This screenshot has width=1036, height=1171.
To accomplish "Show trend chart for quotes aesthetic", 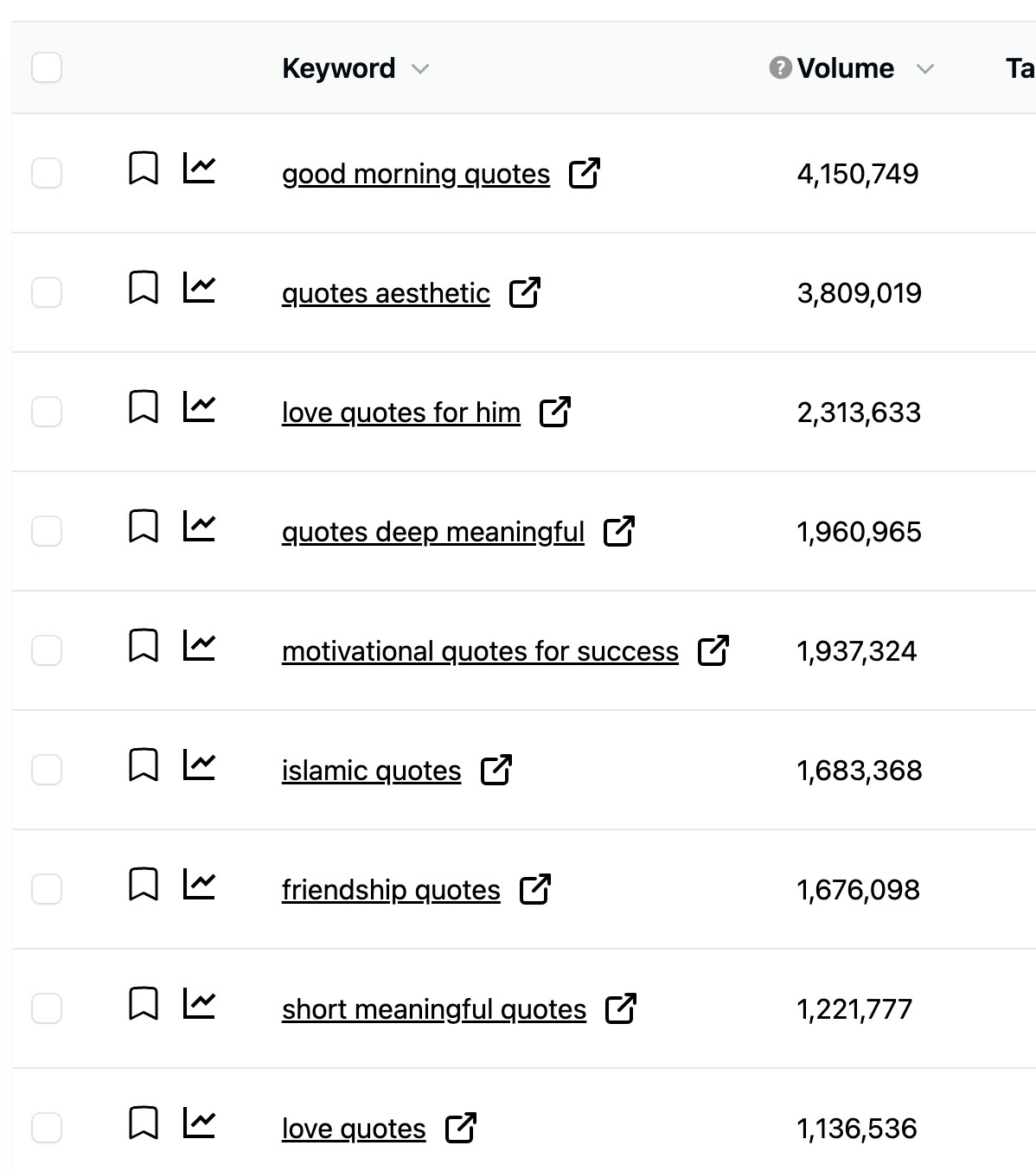I will coord(199,288).
